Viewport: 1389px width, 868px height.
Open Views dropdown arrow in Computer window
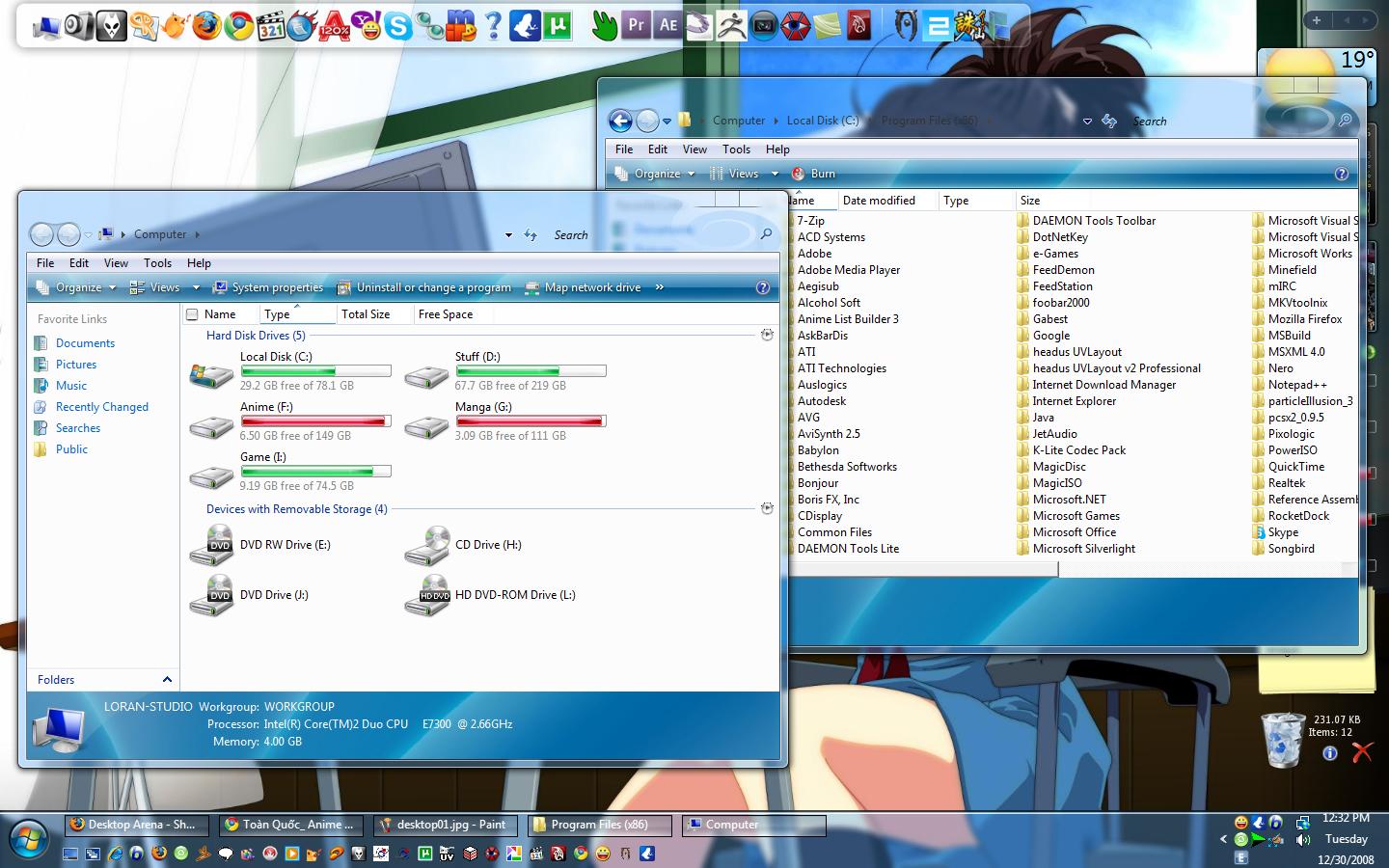(196, 287)
